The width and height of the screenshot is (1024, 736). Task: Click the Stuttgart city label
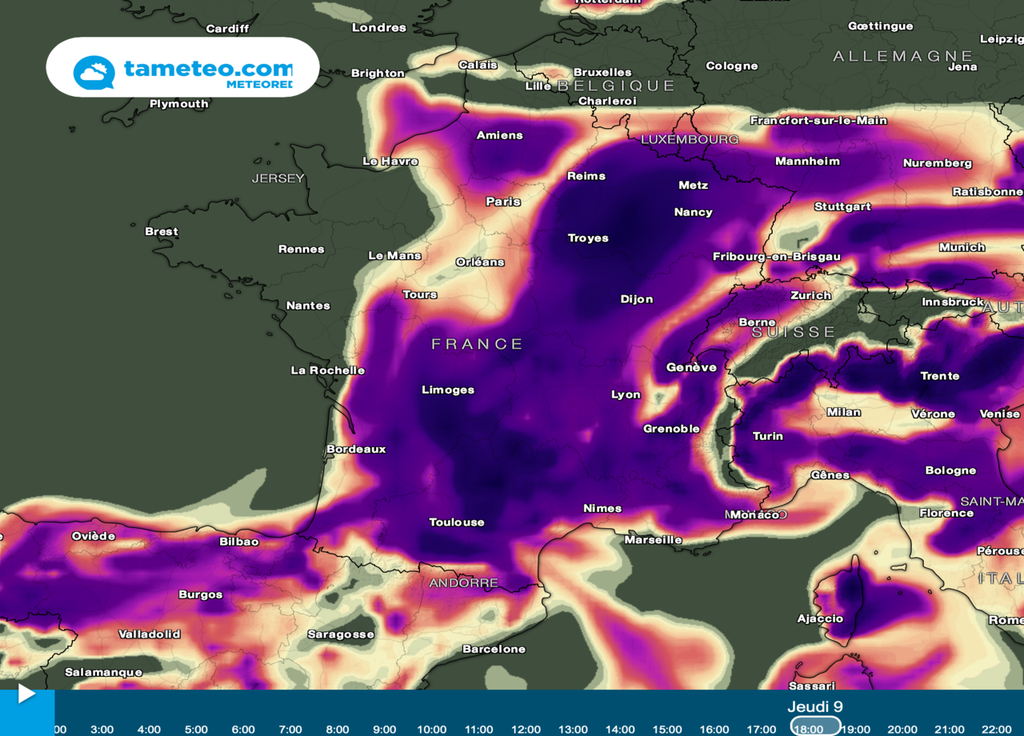point(842,206)
